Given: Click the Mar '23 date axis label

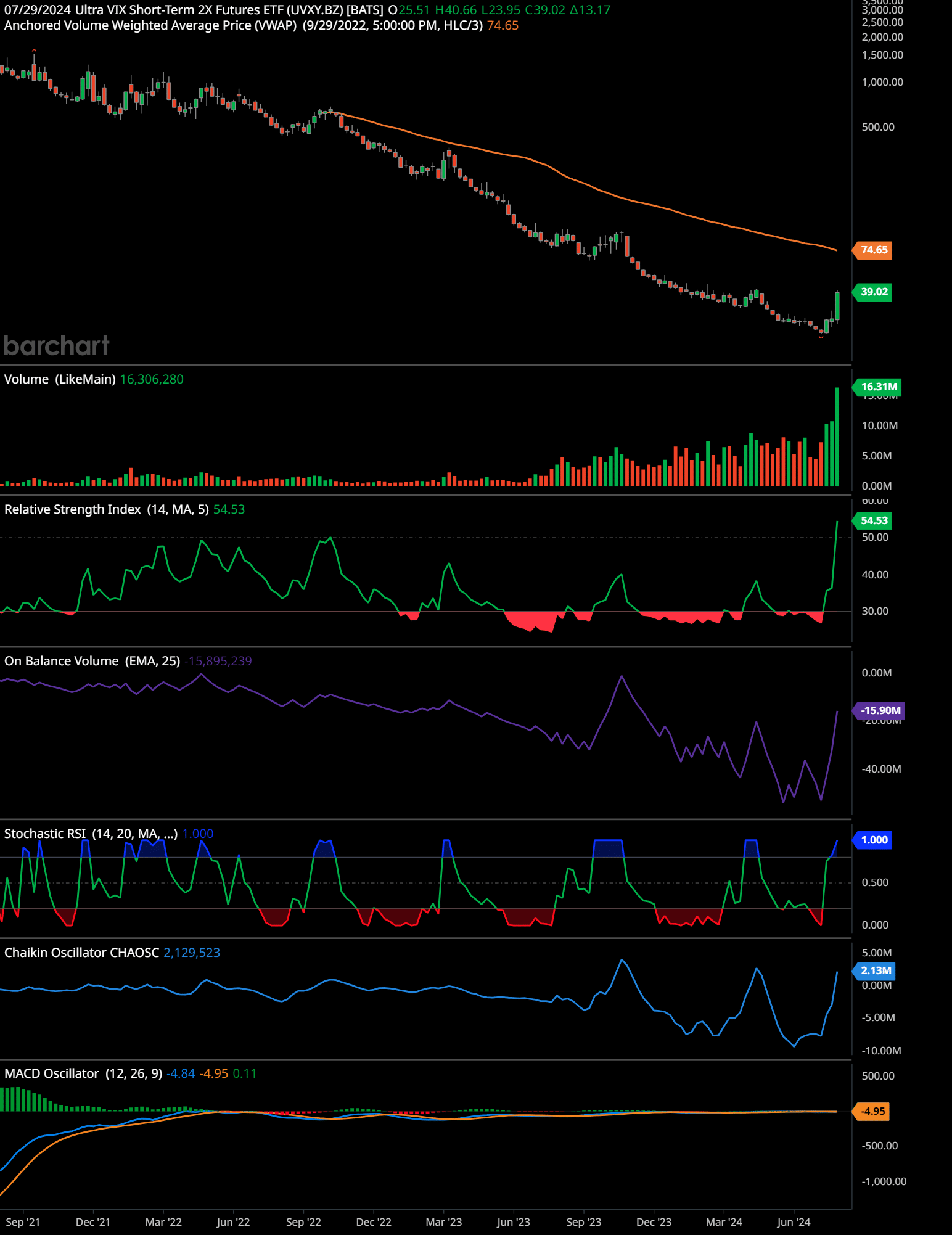Looking at the screenshot, I should coord(444,1223).
